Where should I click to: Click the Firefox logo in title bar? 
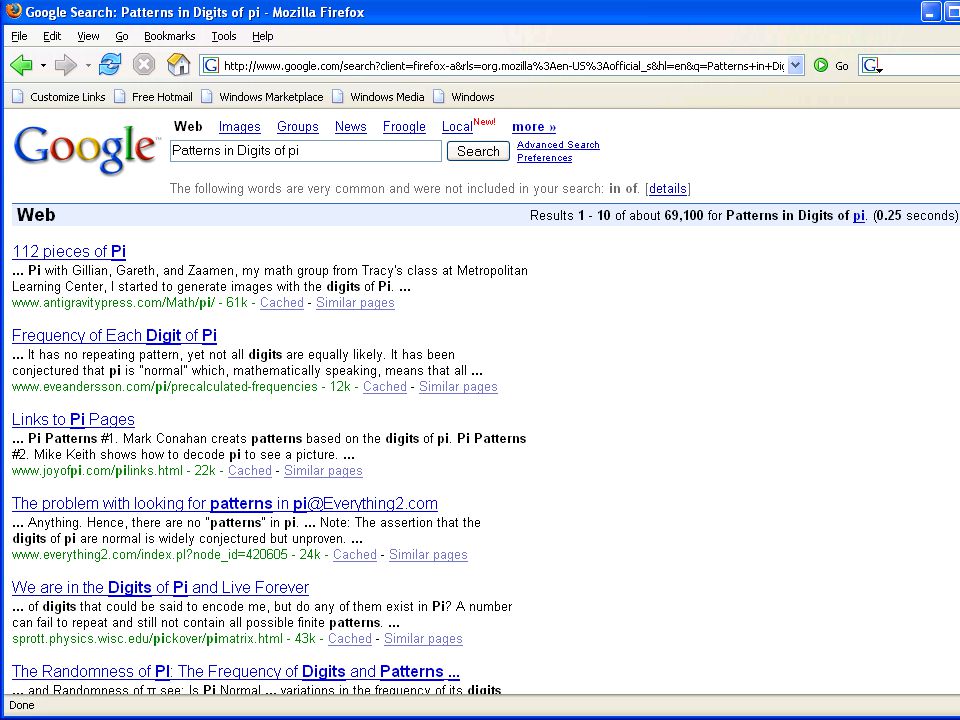click(x=13, y=11)
